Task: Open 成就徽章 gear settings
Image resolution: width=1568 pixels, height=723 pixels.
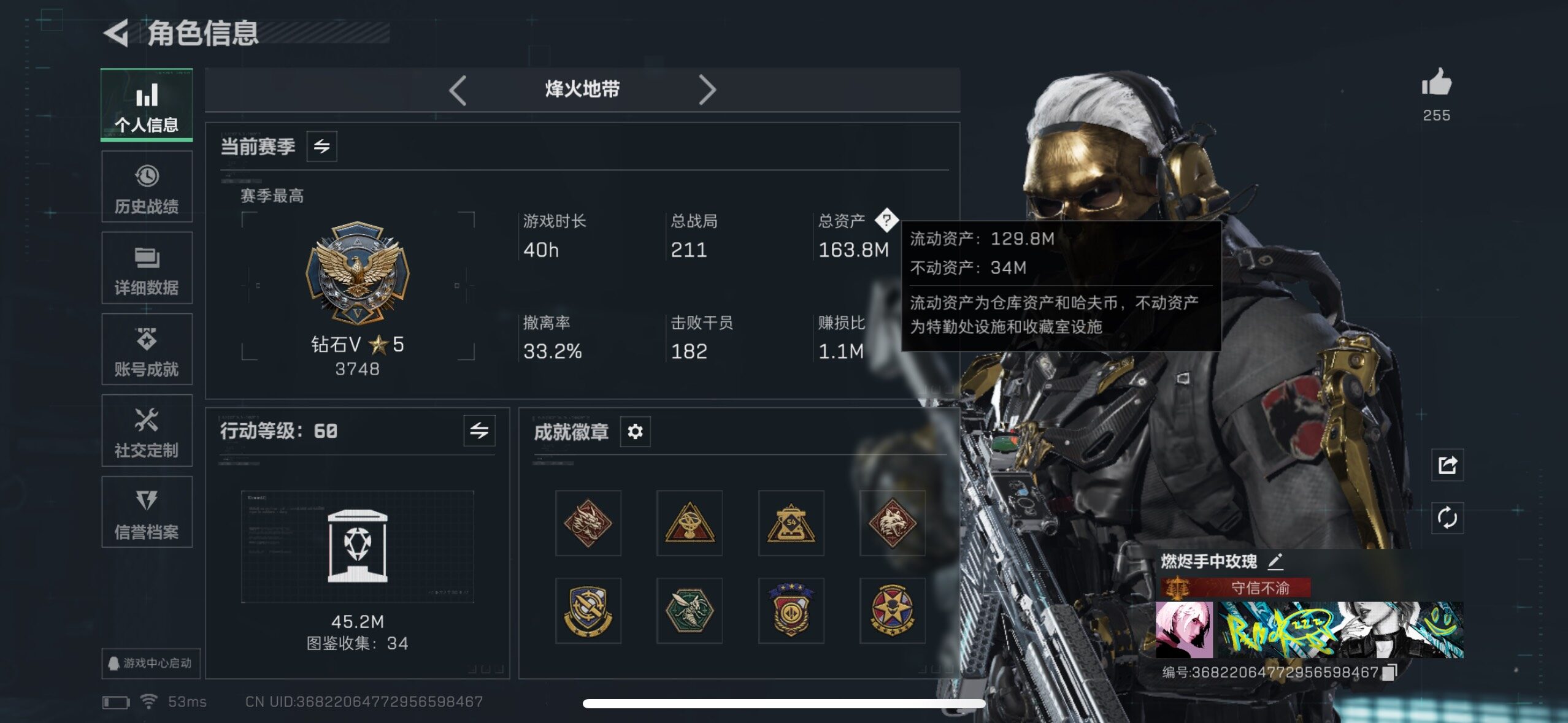Action: click(x=635, y=432)
